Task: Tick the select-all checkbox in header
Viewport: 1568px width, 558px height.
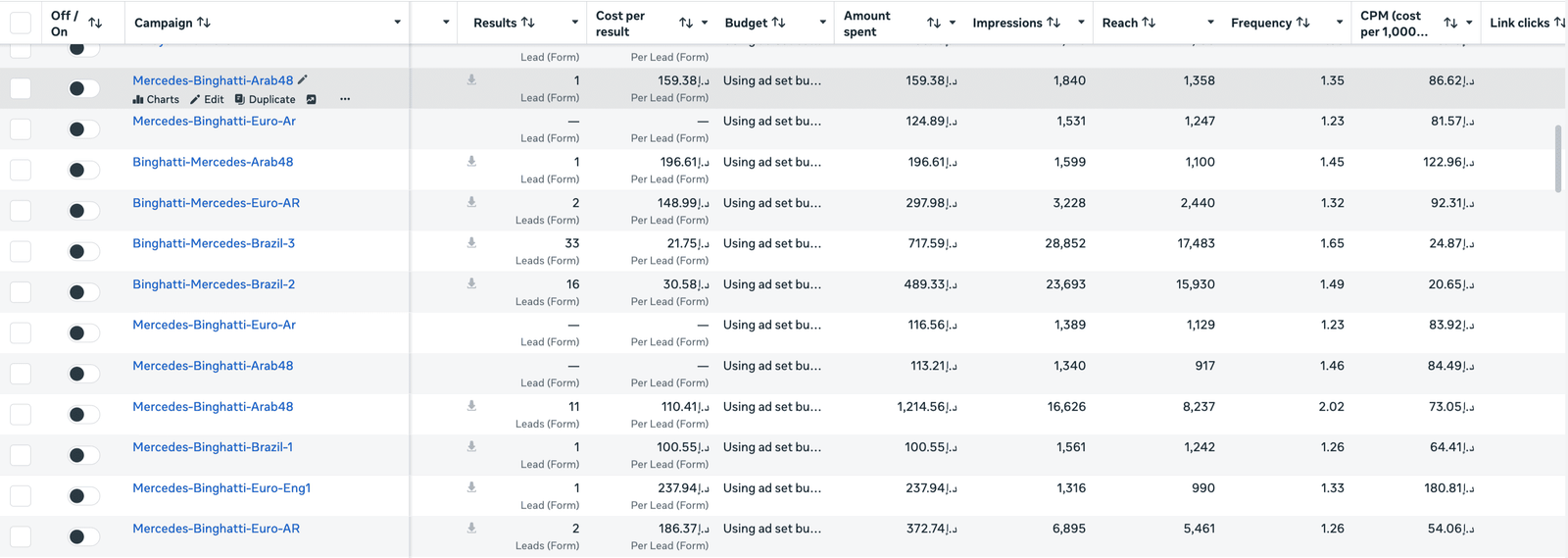Action: [21, 23]
